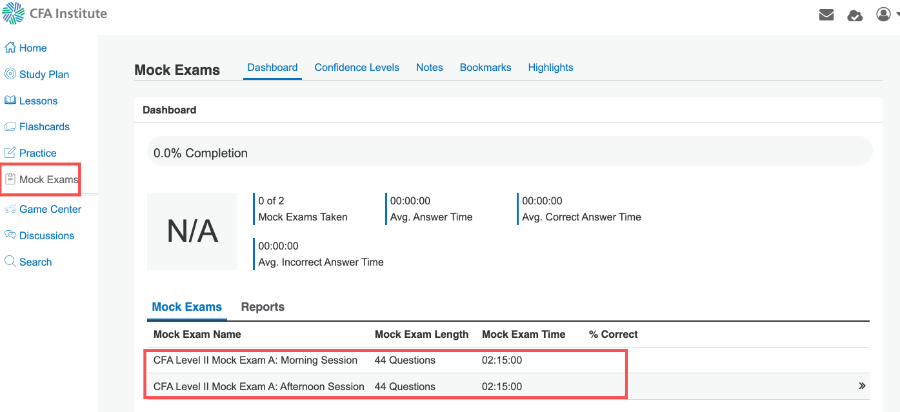Click the cloud sync check icon

[855, 16]
